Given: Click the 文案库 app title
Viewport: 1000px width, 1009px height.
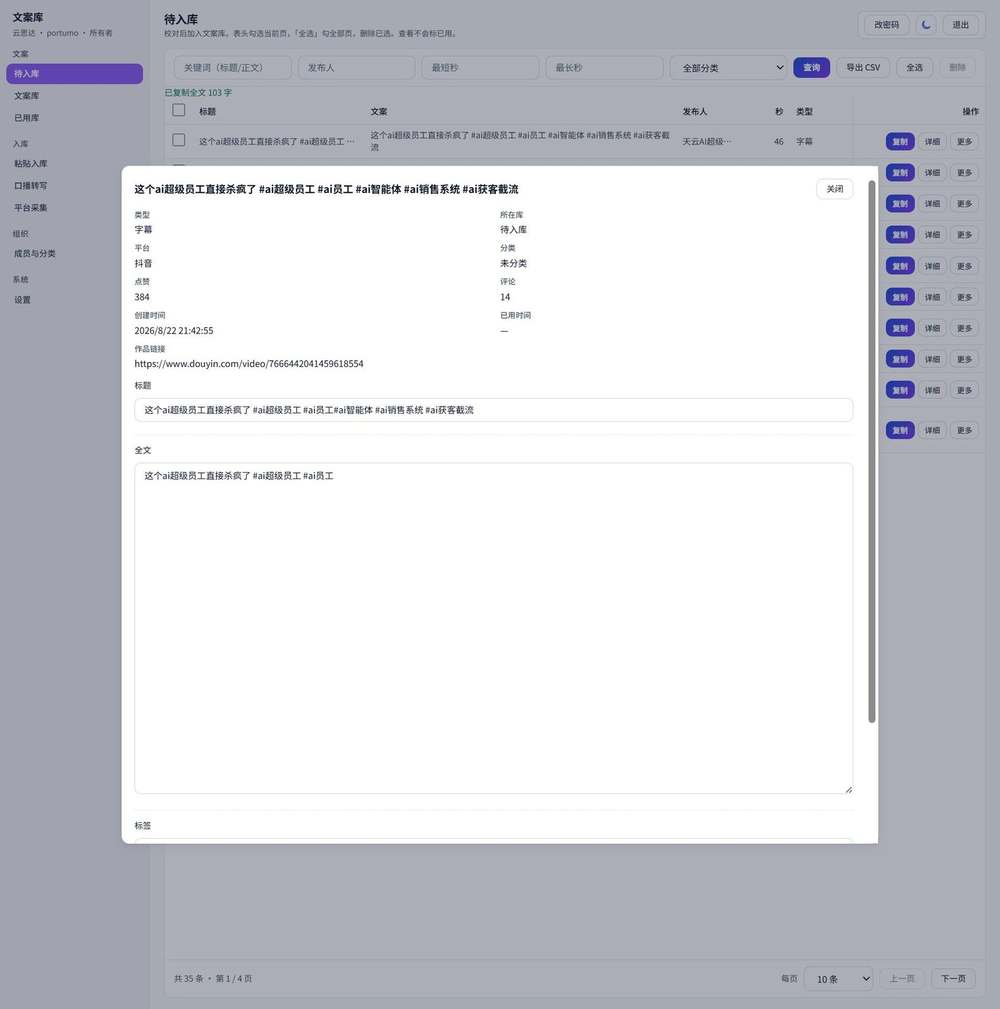Looking at the screenshot, I should coord(28,17).
